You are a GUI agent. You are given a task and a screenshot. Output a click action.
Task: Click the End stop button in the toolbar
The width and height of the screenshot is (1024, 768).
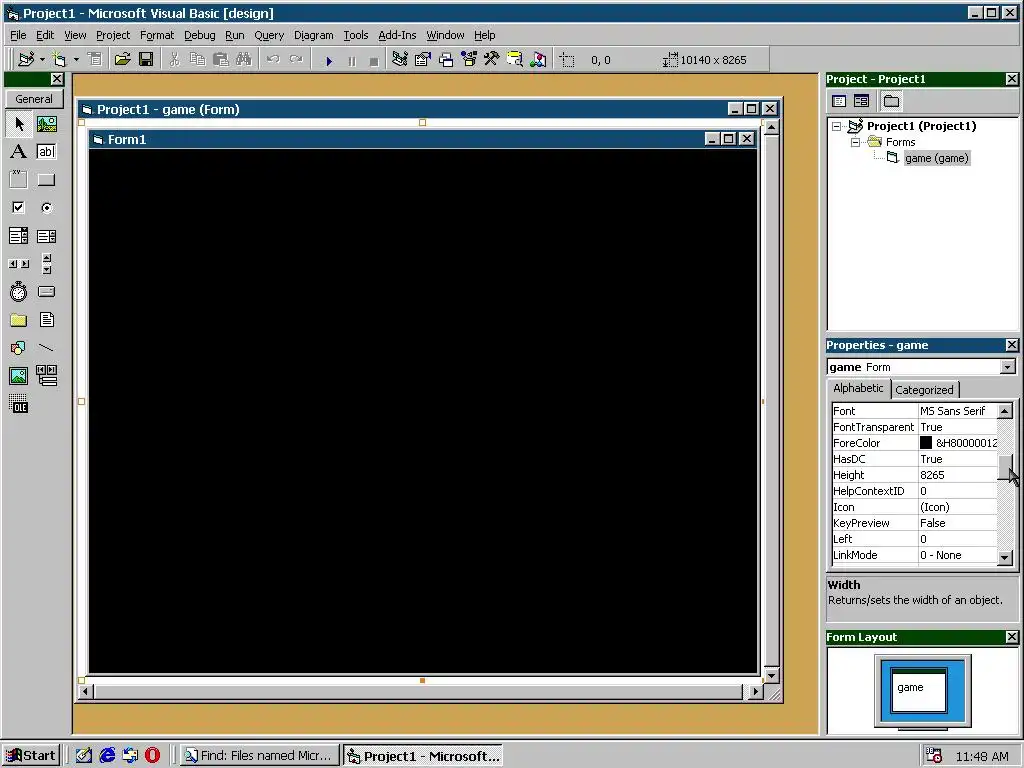point(374,61)
